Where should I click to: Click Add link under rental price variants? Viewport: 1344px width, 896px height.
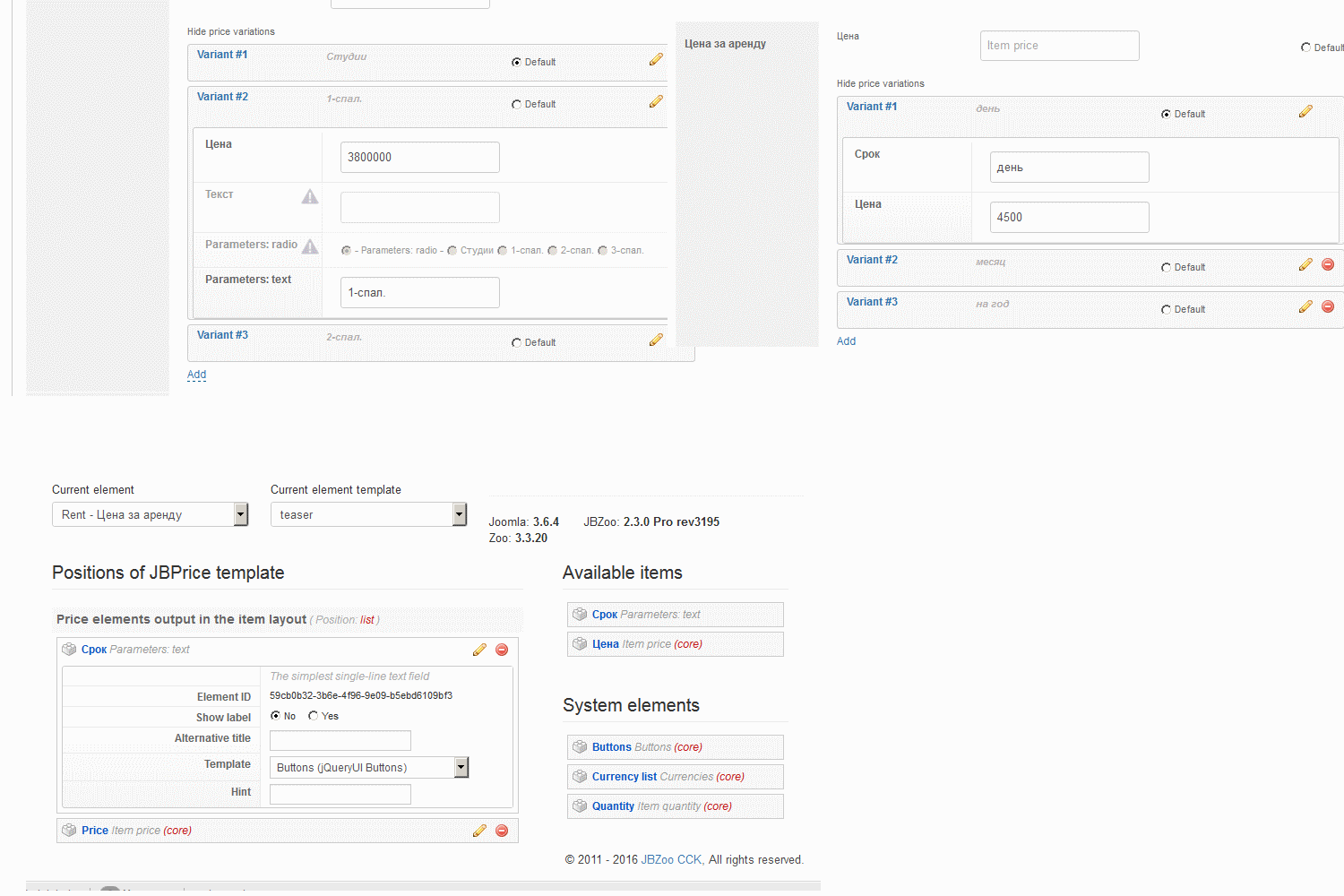(x=846, y=341)
